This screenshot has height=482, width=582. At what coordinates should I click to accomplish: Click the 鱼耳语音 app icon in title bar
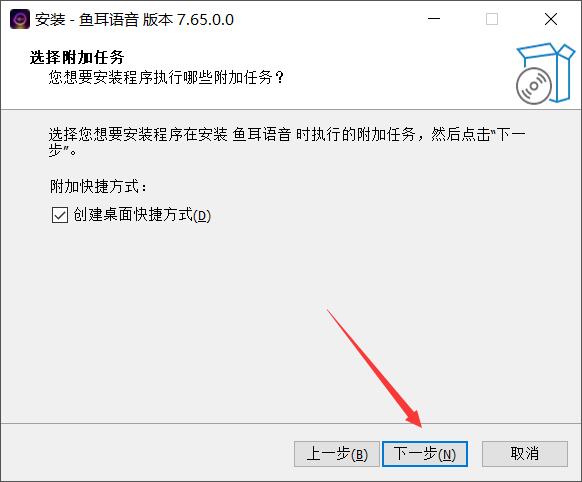(20, 19)
